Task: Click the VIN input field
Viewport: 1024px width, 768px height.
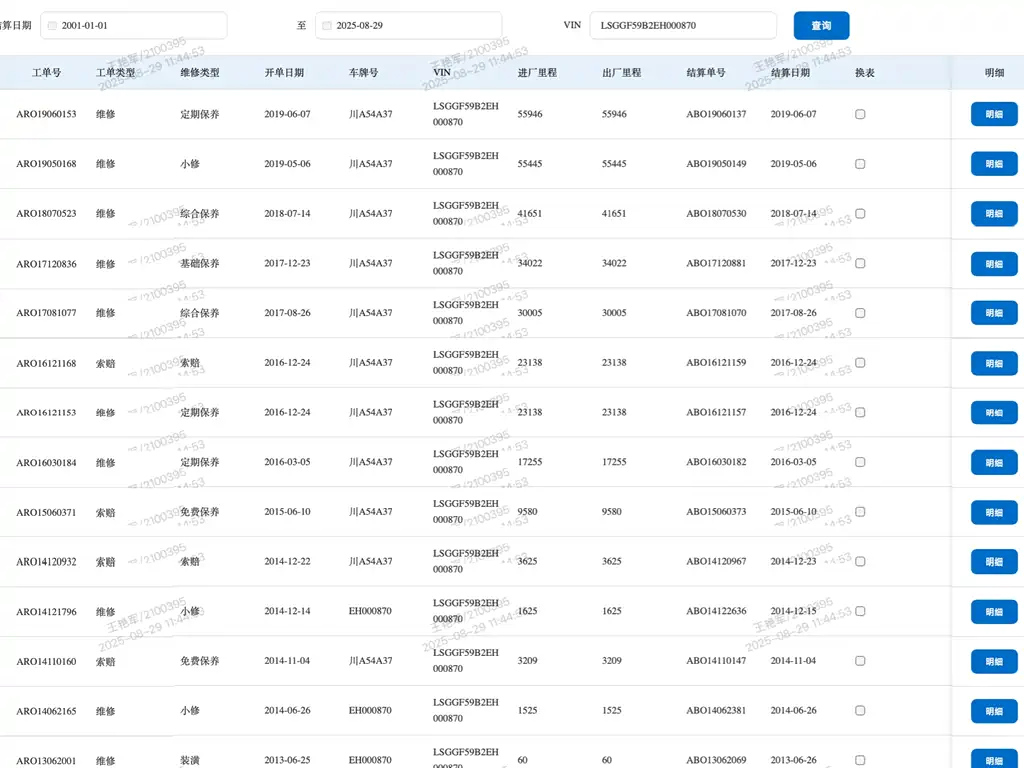Action: tap(682, 26)
